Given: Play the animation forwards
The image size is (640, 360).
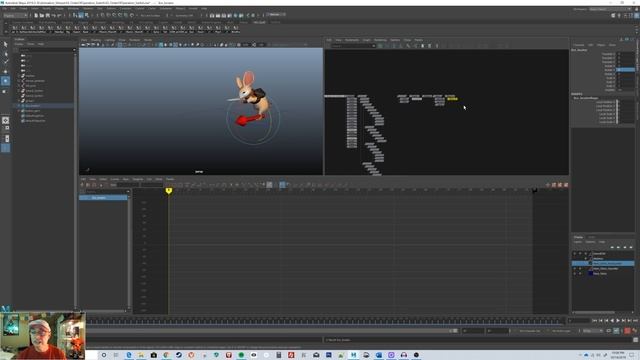Looking at the screenshot, I should [x=618, y=321].
